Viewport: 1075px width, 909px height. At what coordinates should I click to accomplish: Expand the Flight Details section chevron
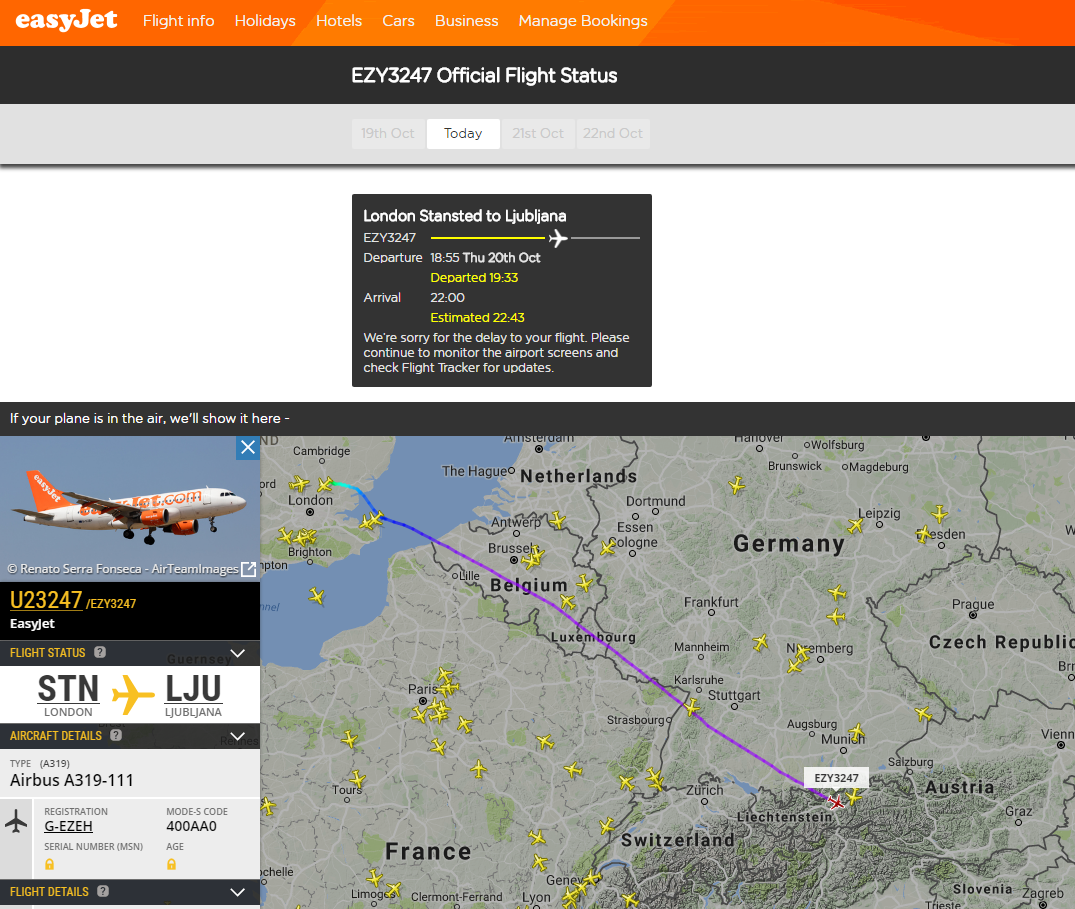(238, 892)
